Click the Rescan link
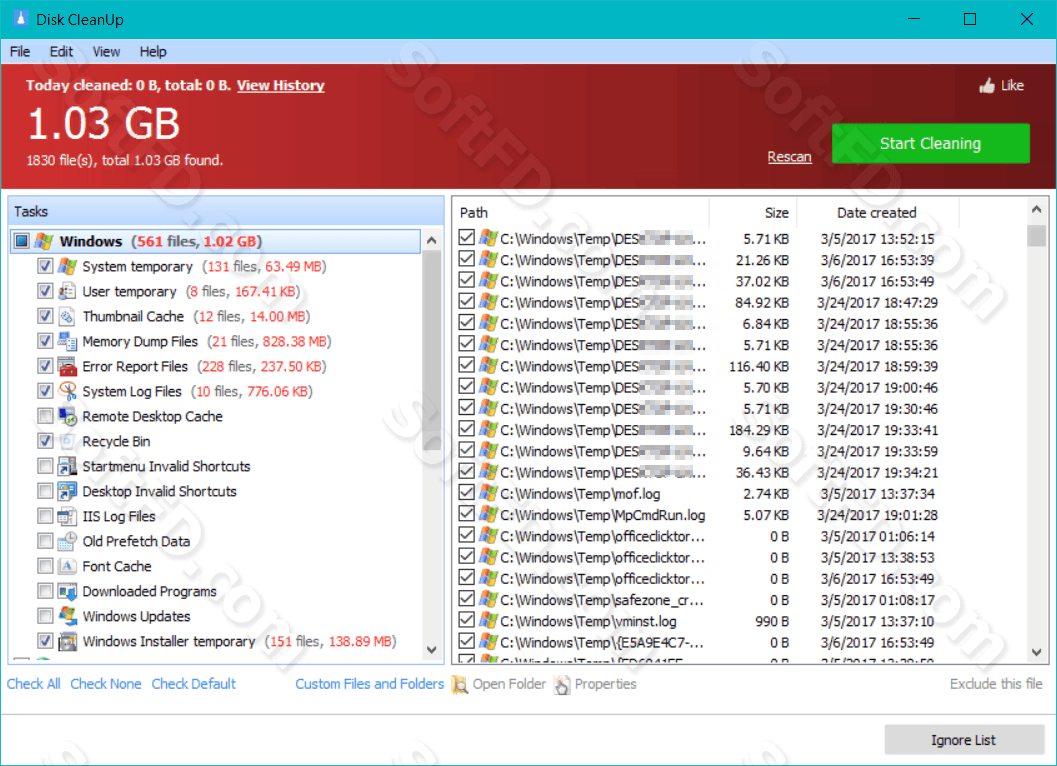Viewport: 1057px width, 766px height. 789,156
